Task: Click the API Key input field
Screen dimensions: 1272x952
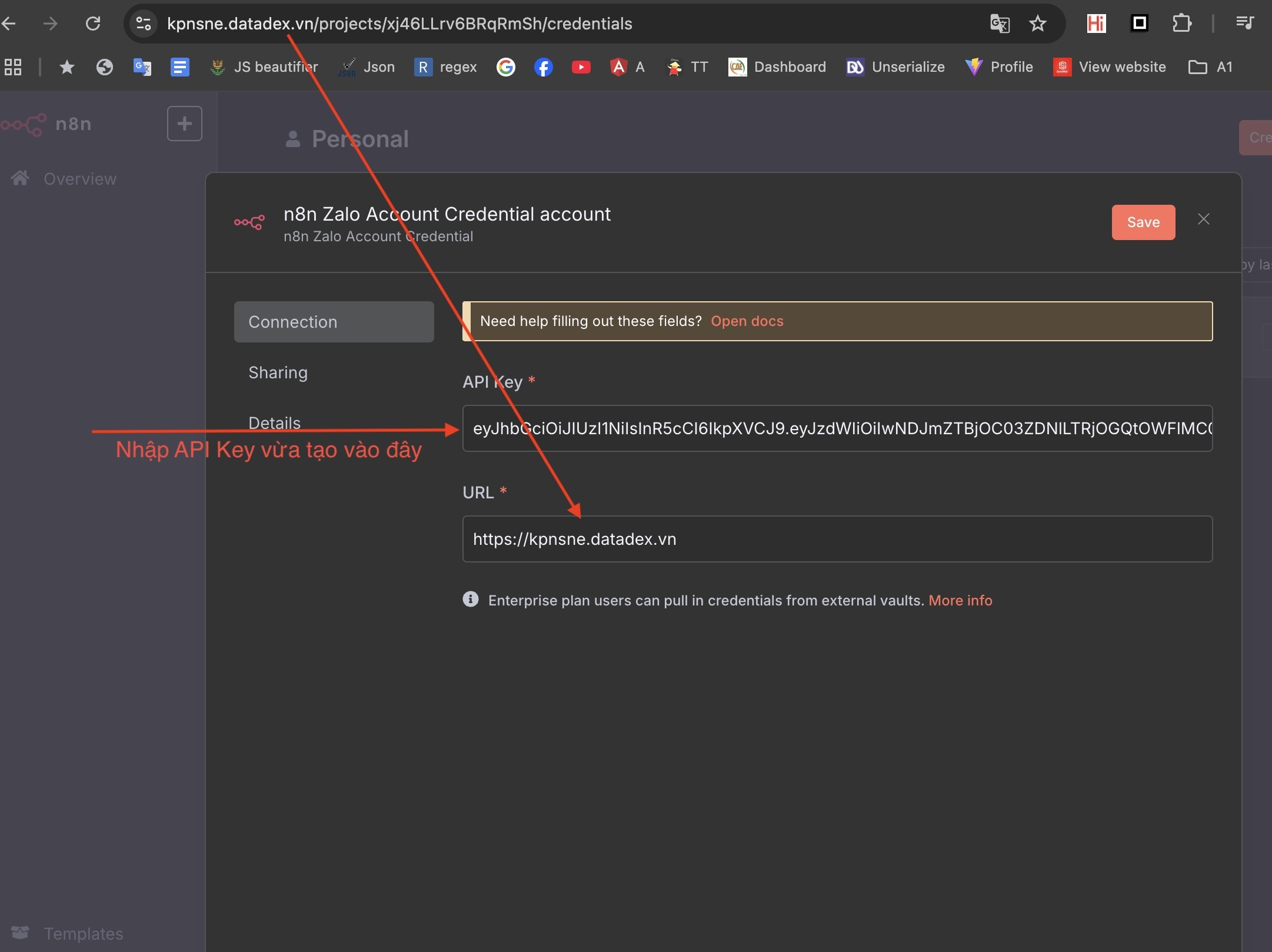Action: [x=837, y=428]
